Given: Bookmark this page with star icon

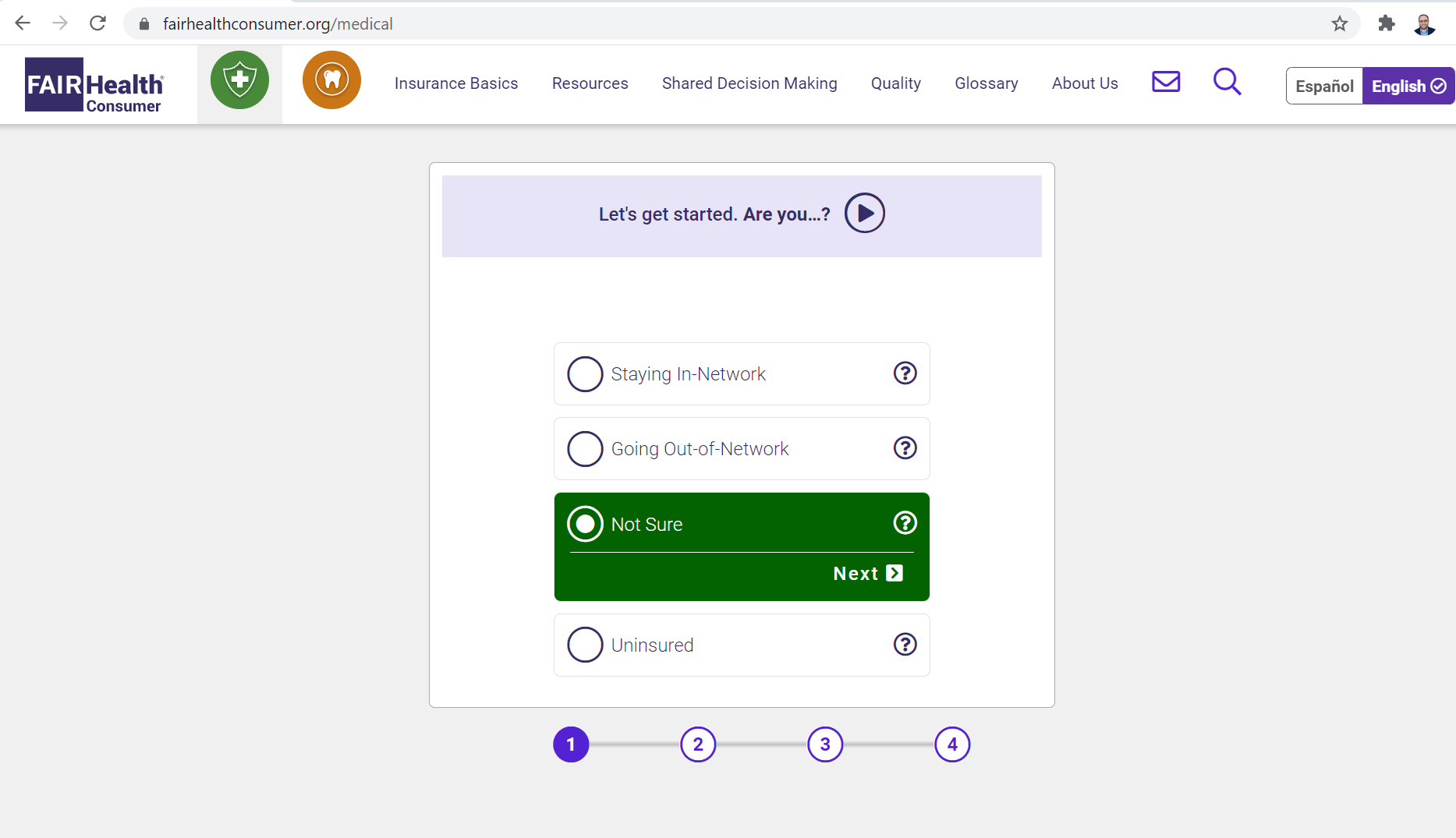Looking at the screenshot, I should pos(1339,24).
